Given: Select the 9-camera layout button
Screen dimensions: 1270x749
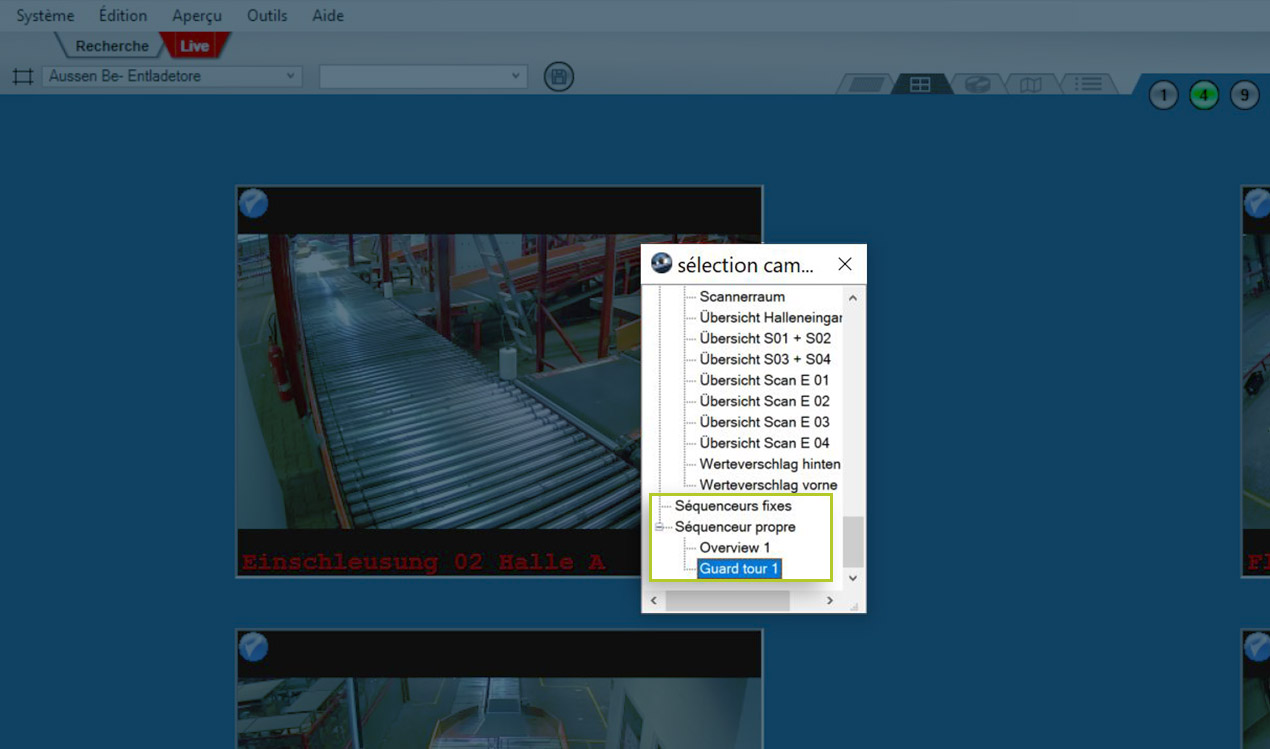Looking at the screenshot, I should pos(1244,96).
